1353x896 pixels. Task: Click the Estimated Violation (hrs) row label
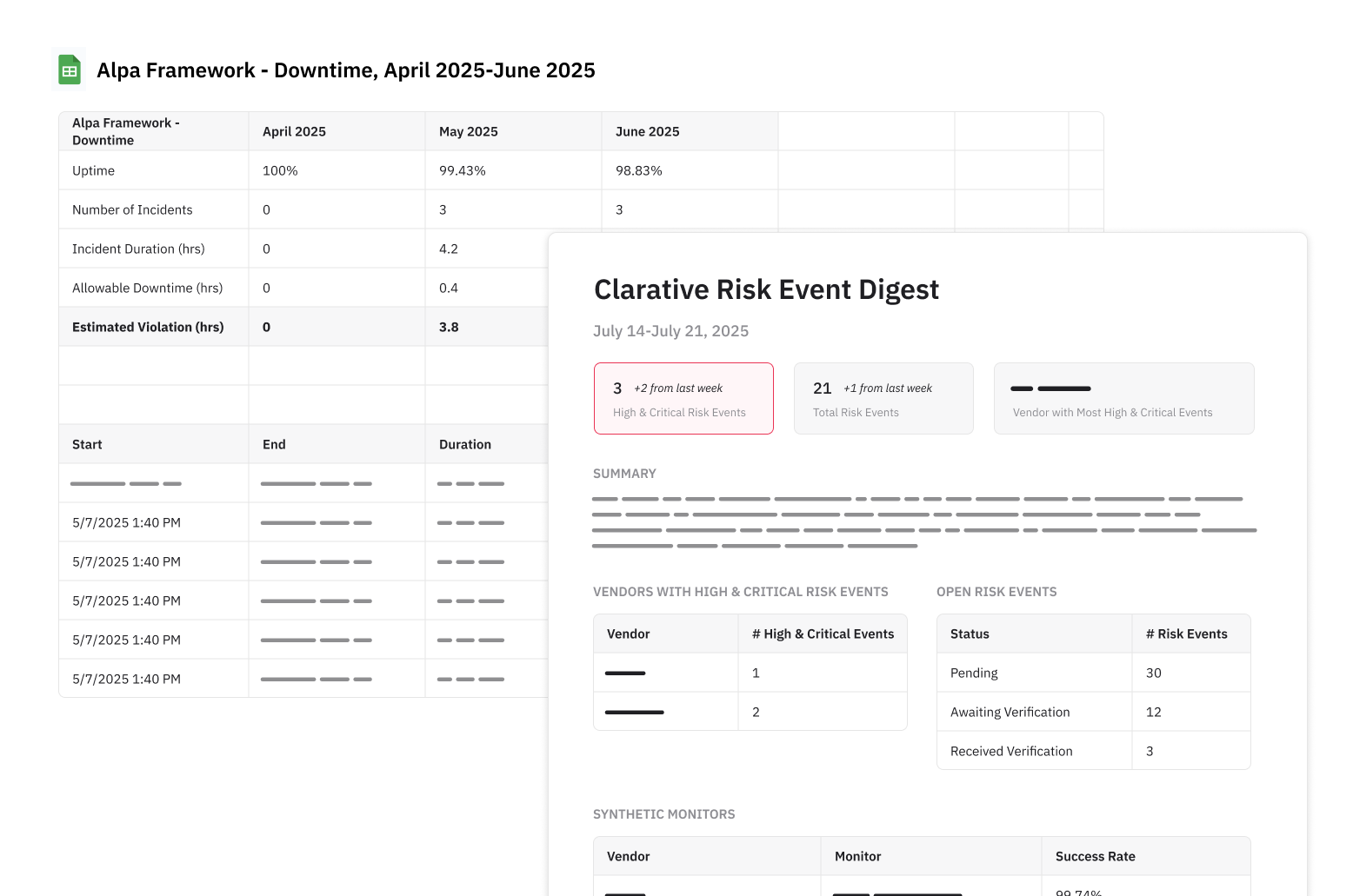point(148,327)
